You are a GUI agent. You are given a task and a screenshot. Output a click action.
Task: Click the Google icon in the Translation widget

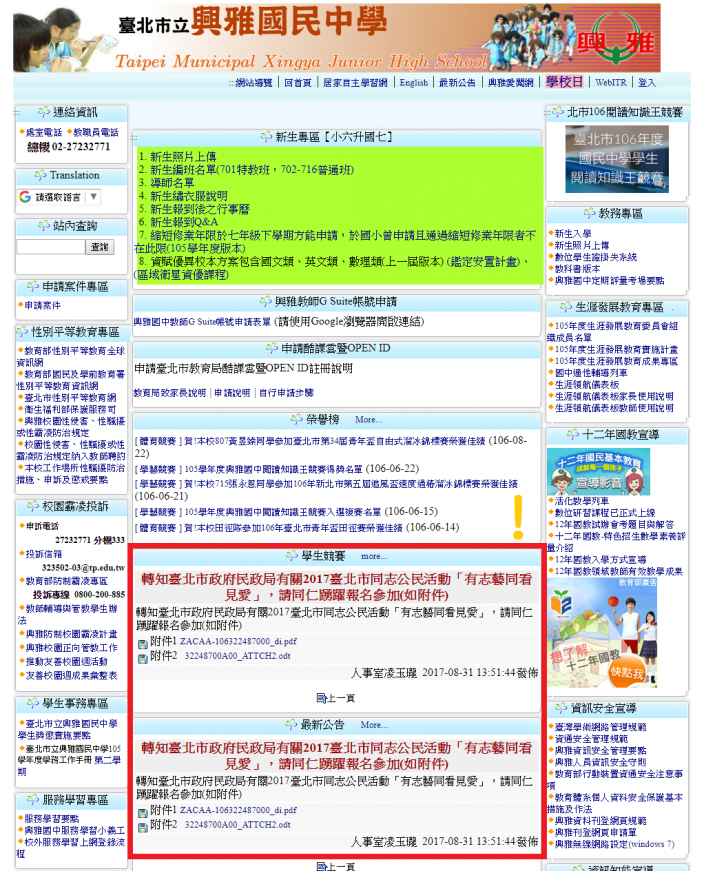(x=25, y=197)
